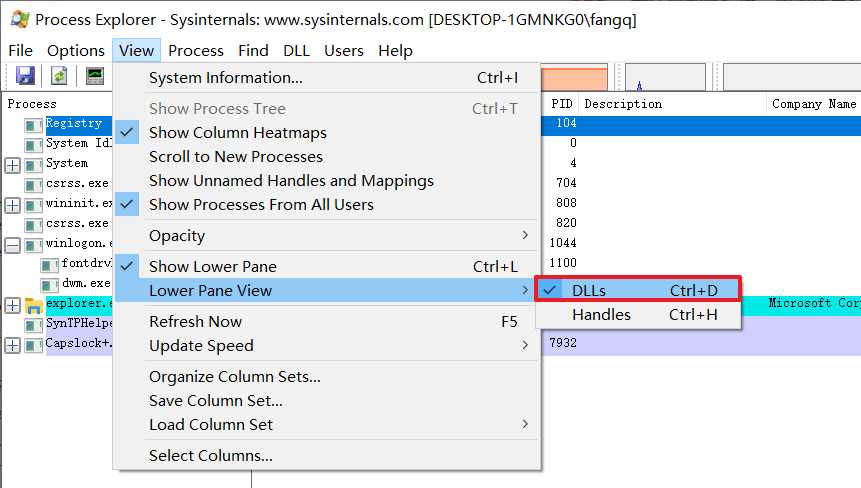The image size is (861, 488).
Task: Enable Scroll to New Processes
Action: tap(326, 156)
